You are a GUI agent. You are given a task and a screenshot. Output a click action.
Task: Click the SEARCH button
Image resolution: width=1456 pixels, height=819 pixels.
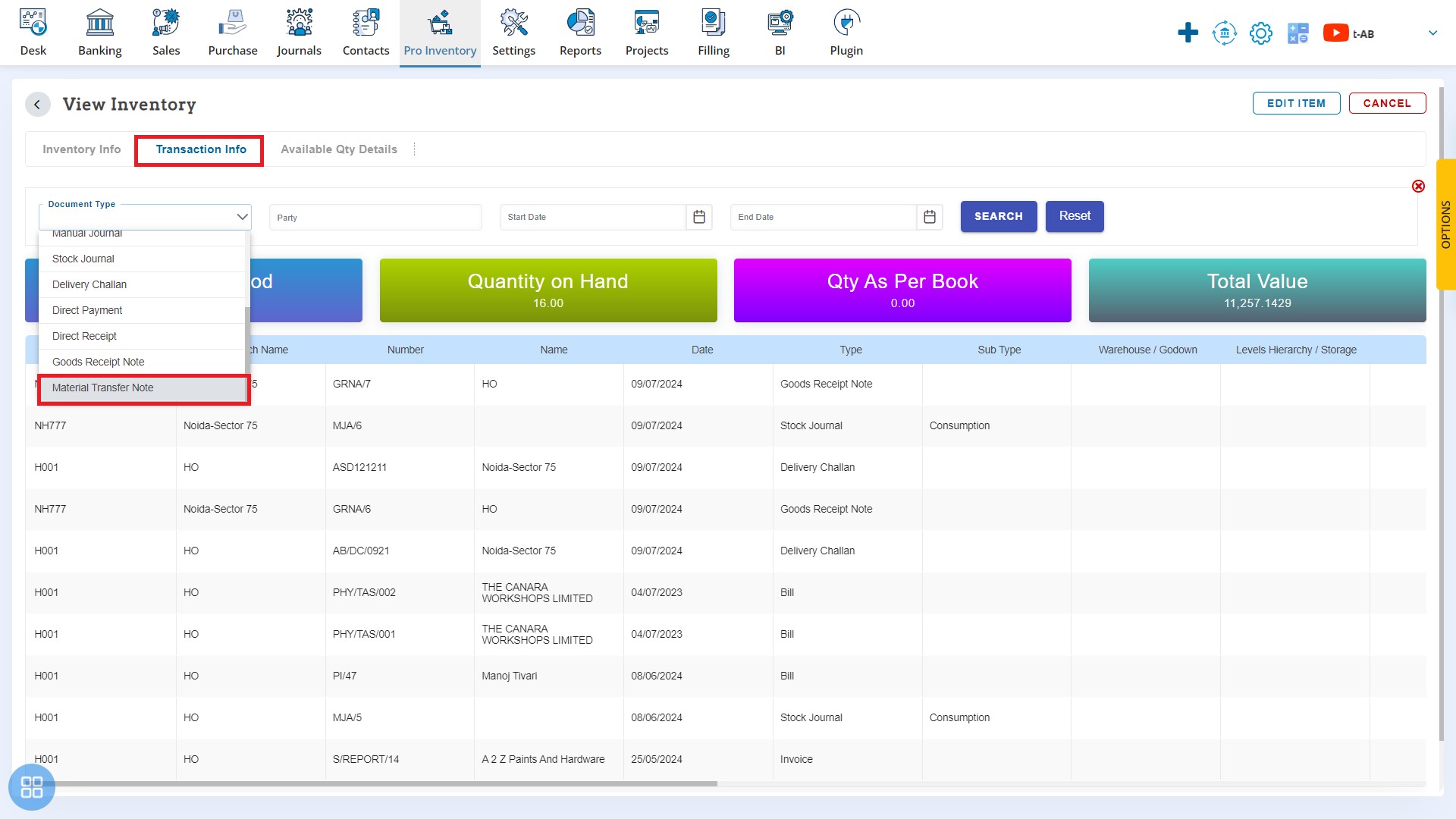(x=998, y=216)
